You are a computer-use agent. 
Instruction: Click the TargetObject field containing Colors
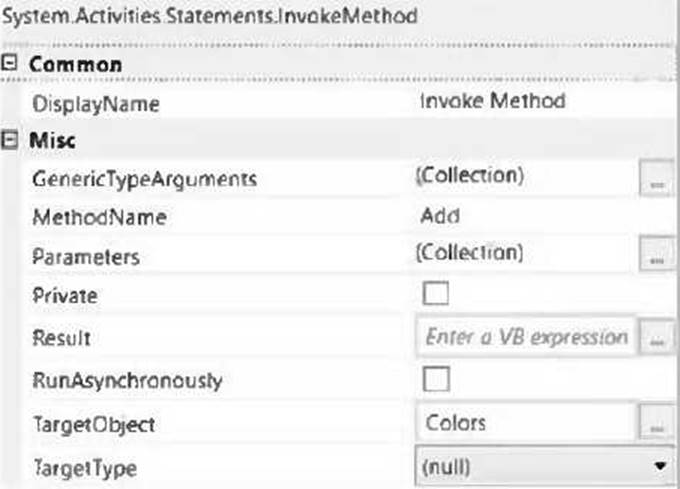point(525,423)
